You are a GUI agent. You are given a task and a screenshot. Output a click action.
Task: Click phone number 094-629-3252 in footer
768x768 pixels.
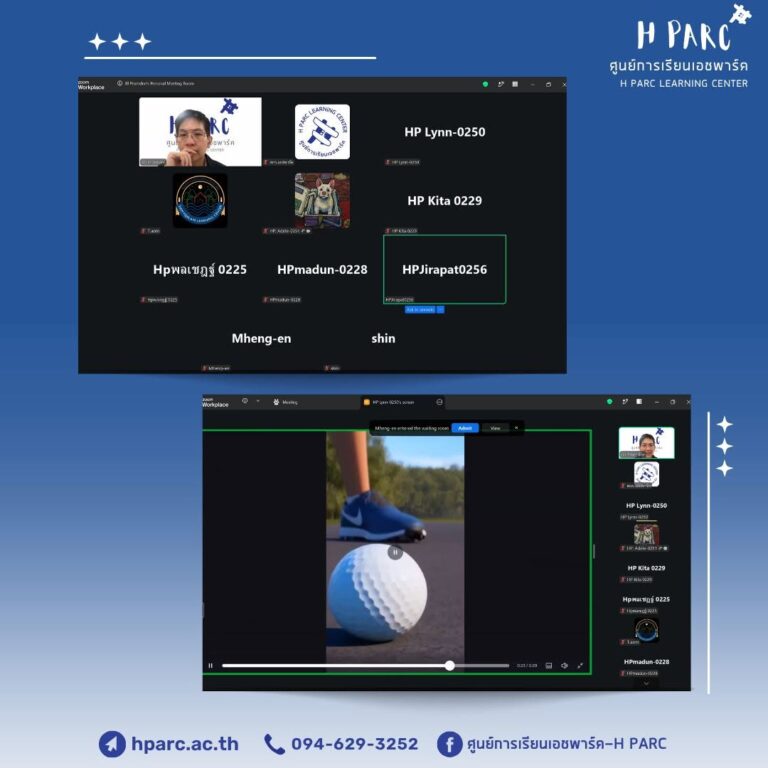pyautogui.click(x=355, y=744)
